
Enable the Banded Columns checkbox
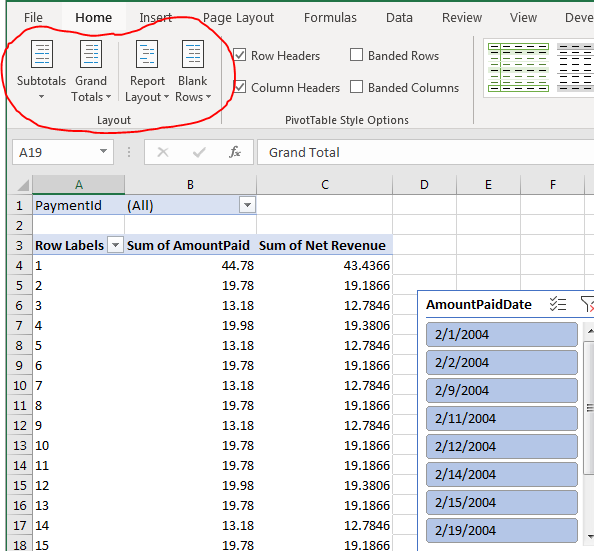pyautogui.click(x=356, y=87)
